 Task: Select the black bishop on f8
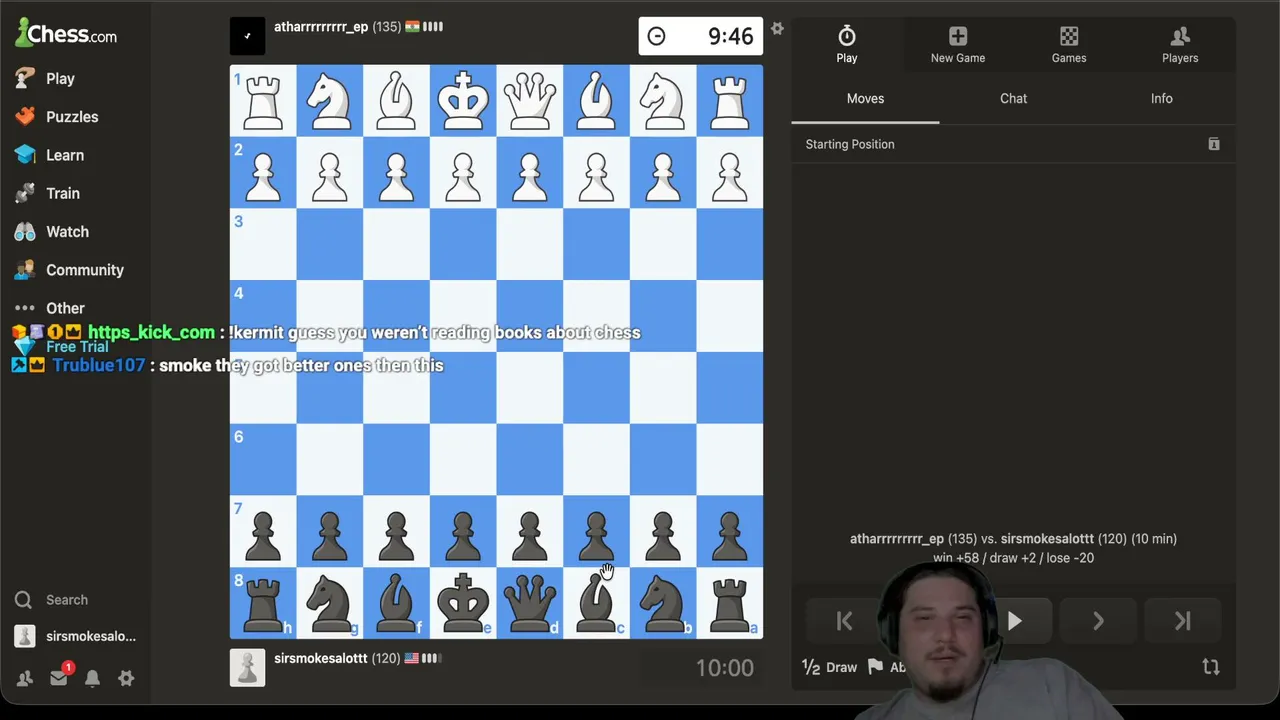tap(396, 603)
